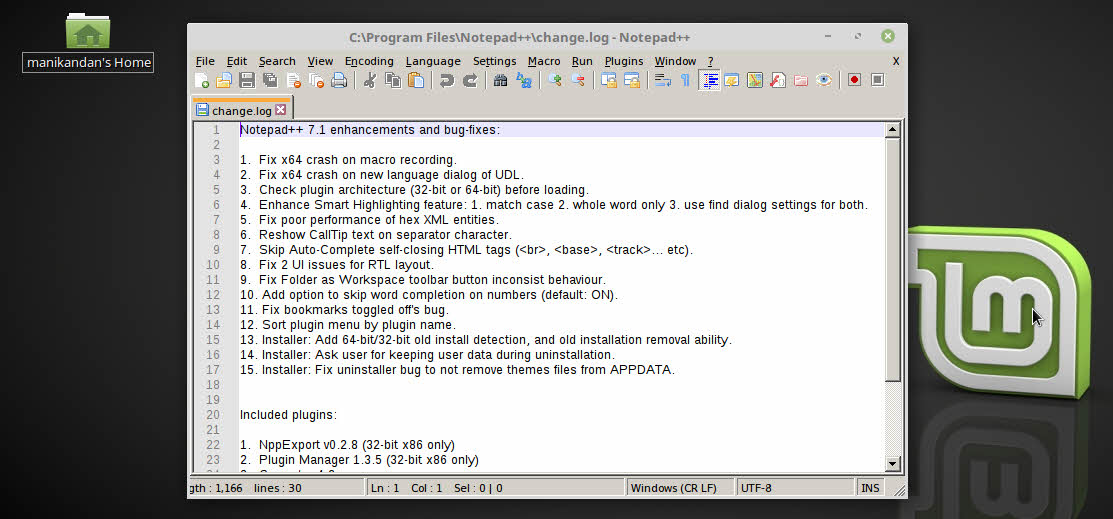Toggle synchronized vertical scrolling icon

click(608, 80)
